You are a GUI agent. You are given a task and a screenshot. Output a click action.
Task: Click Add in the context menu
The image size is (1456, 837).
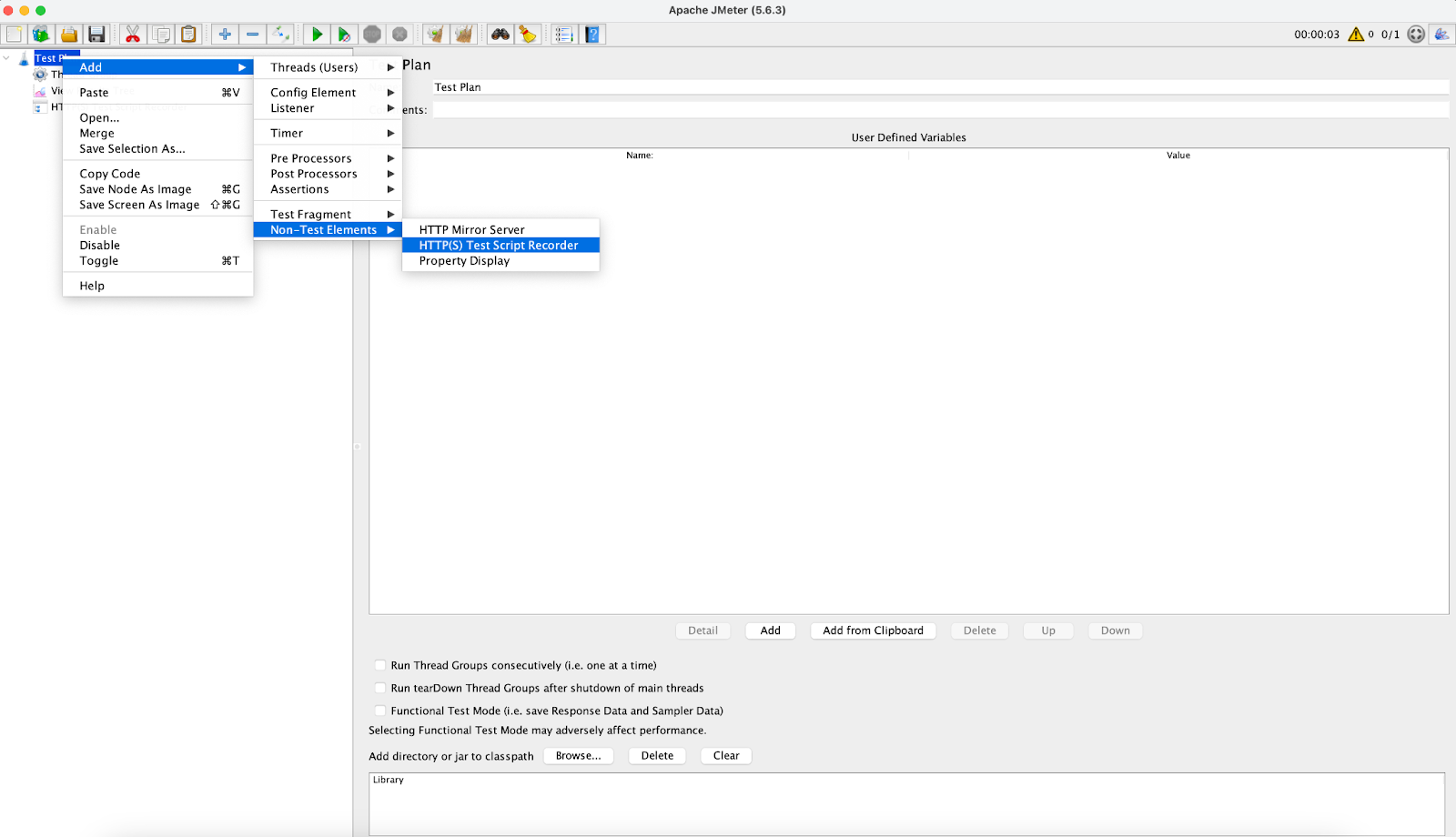pyautogui.click(x=157, y=67)
